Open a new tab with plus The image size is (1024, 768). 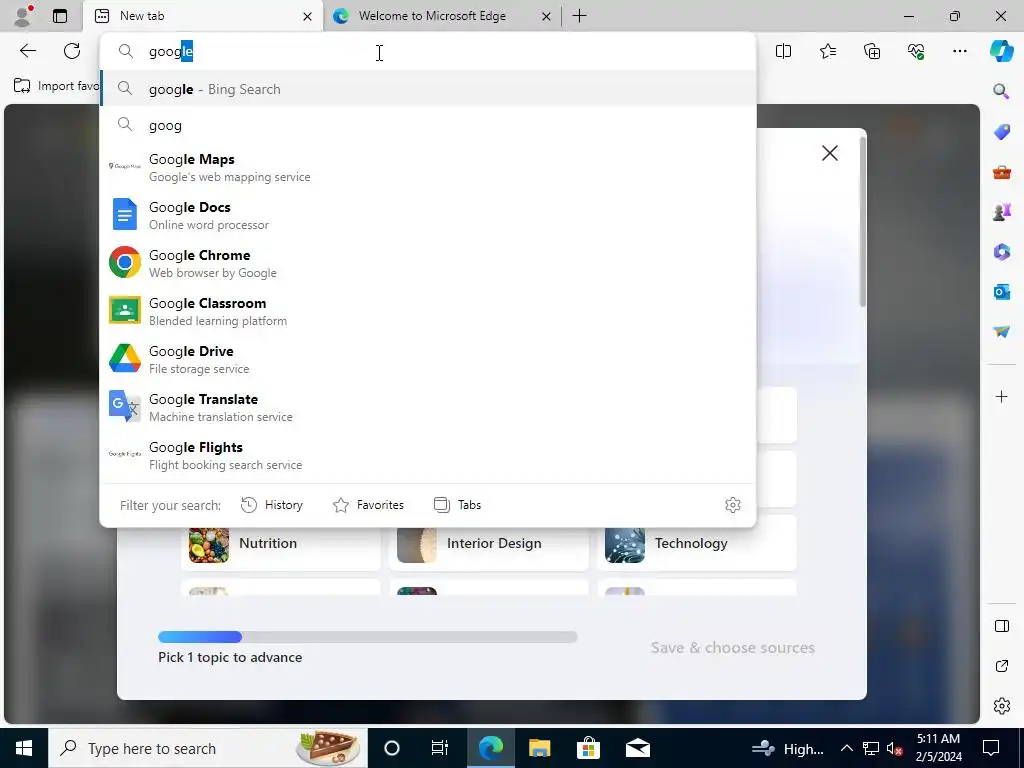[x=579, y=16]
